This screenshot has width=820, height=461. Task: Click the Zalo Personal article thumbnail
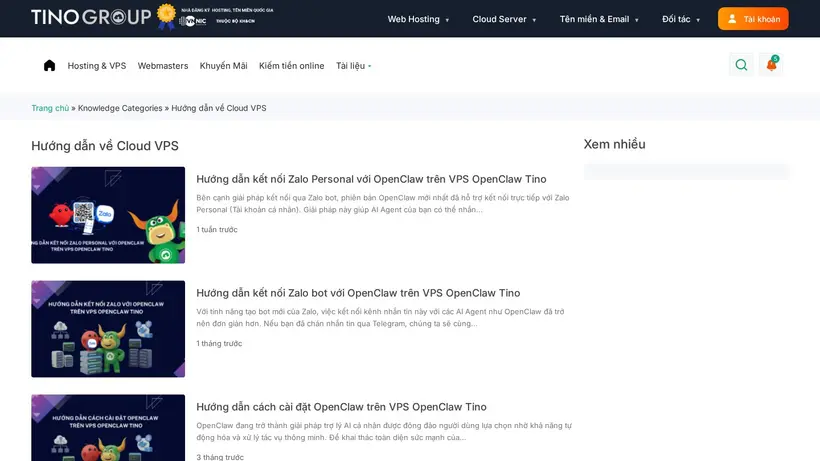pyautogui.click(x=108, y=215)
